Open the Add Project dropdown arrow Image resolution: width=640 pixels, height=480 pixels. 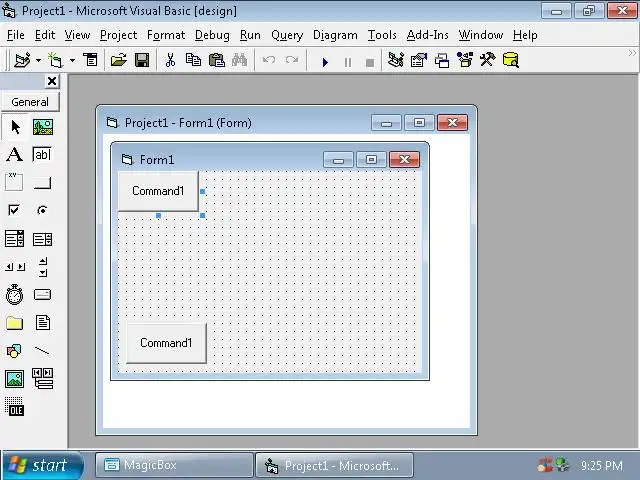click(38, 60)
